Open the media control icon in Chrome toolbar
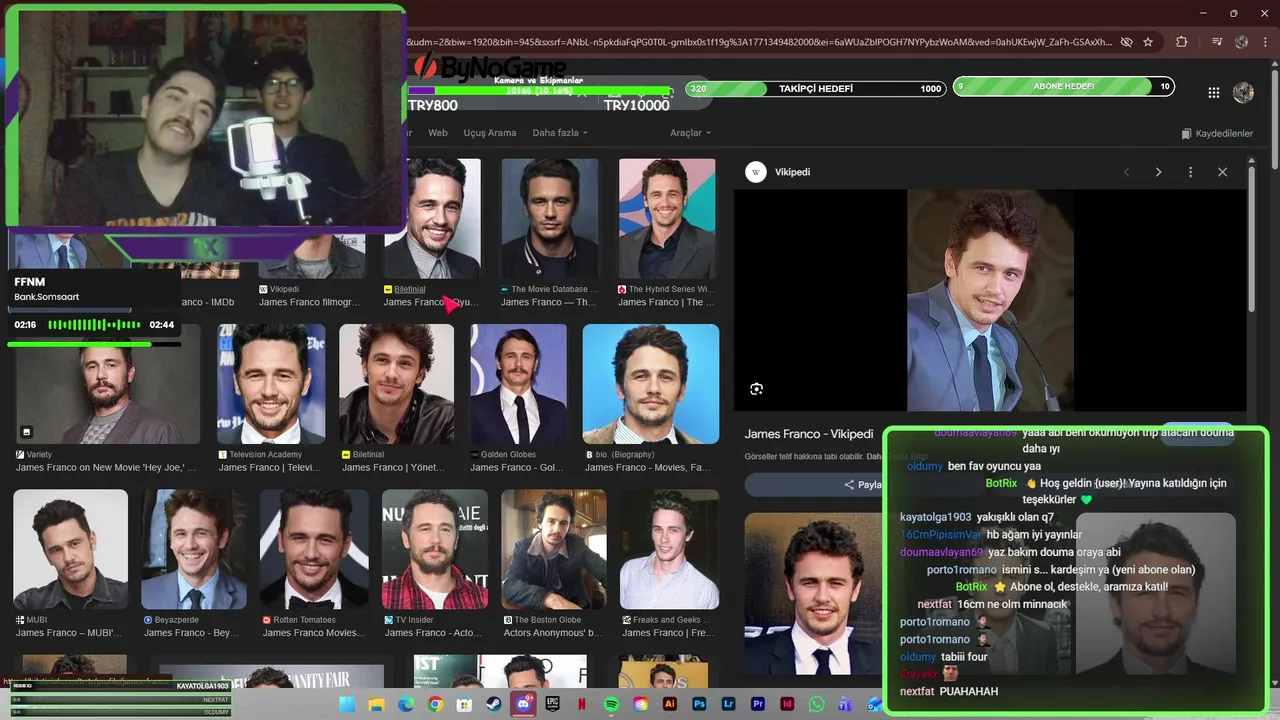 (1216, 42)
